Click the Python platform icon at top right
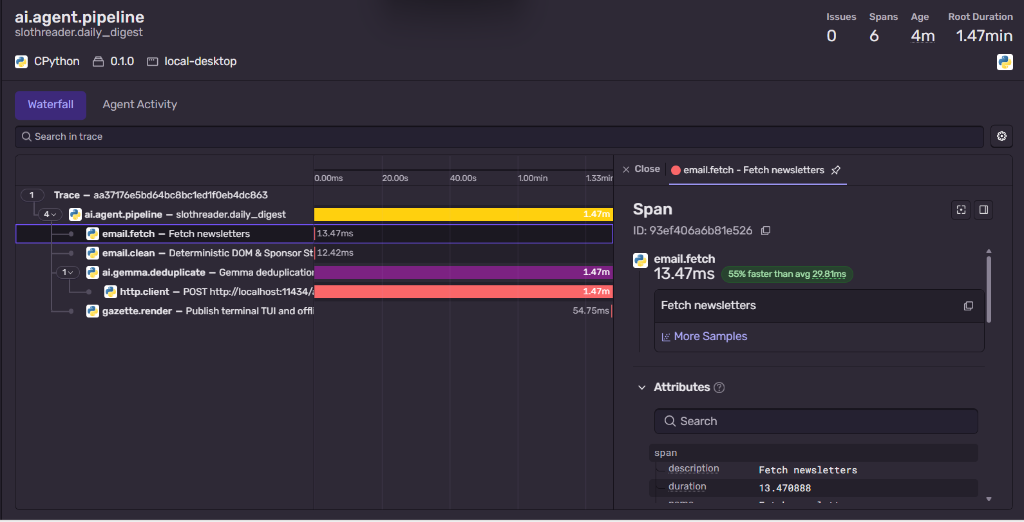Screen dimensions: 1024x522 click(1004, 61)
